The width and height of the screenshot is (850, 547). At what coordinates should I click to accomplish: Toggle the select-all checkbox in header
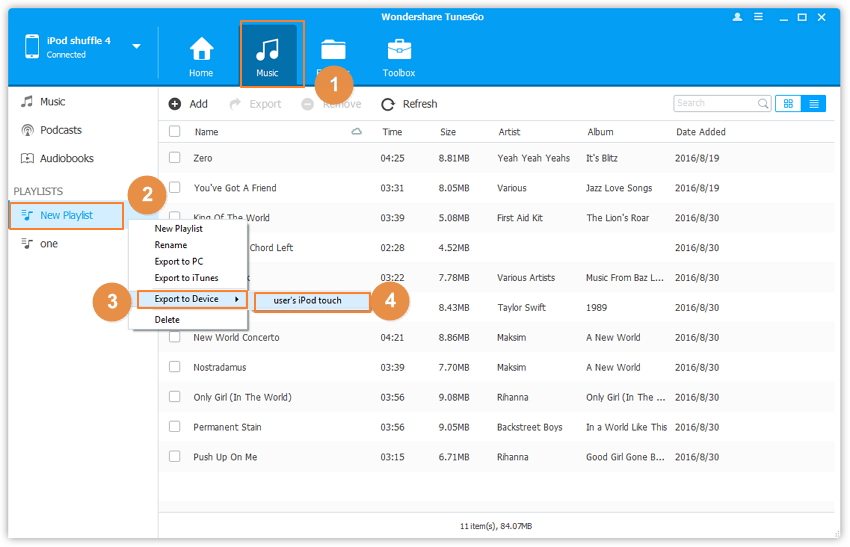175,132
